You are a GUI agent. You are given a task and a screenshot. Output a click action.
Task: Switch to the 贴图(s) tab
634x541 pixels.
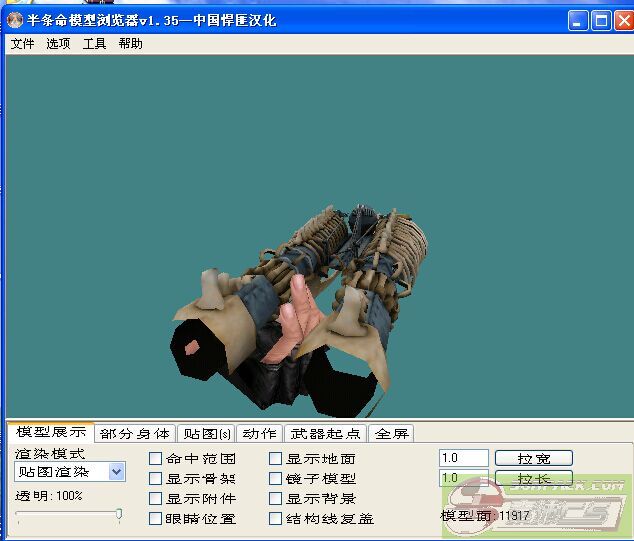(x=205, y=434)
